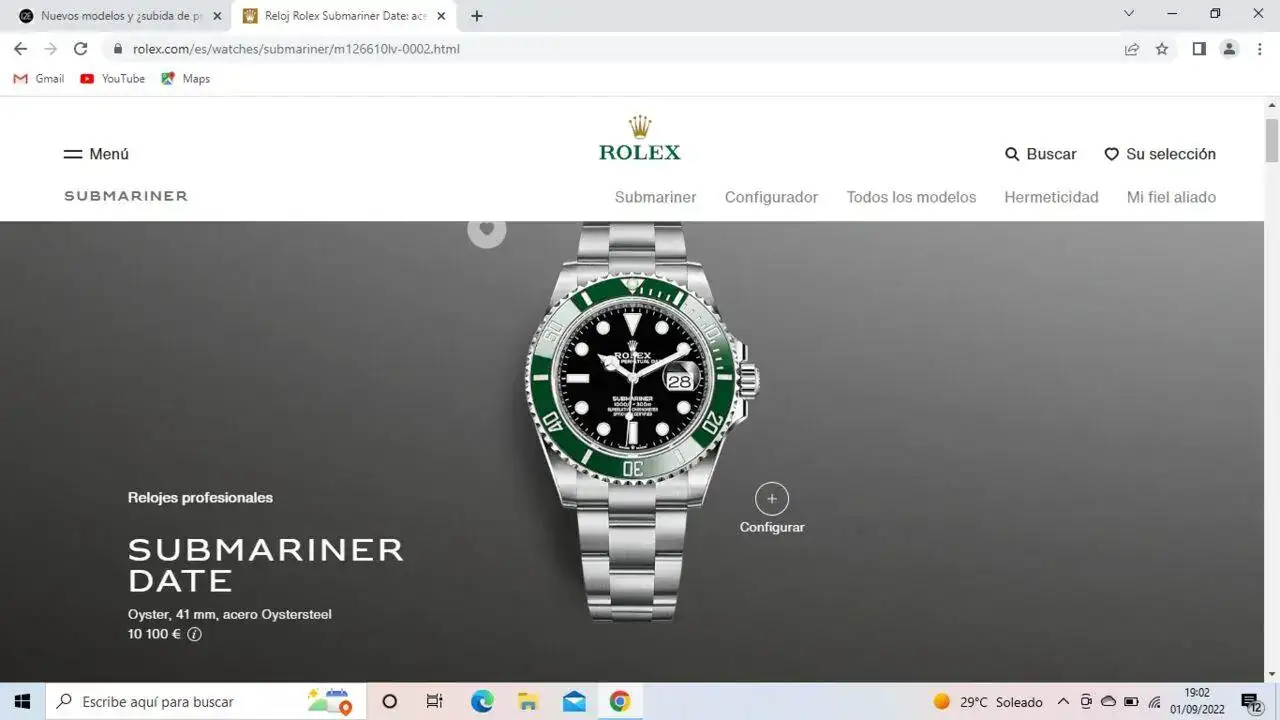
Task: Toggle the browser side panel
Action: pyautogui.click(x=1199, y=49)
